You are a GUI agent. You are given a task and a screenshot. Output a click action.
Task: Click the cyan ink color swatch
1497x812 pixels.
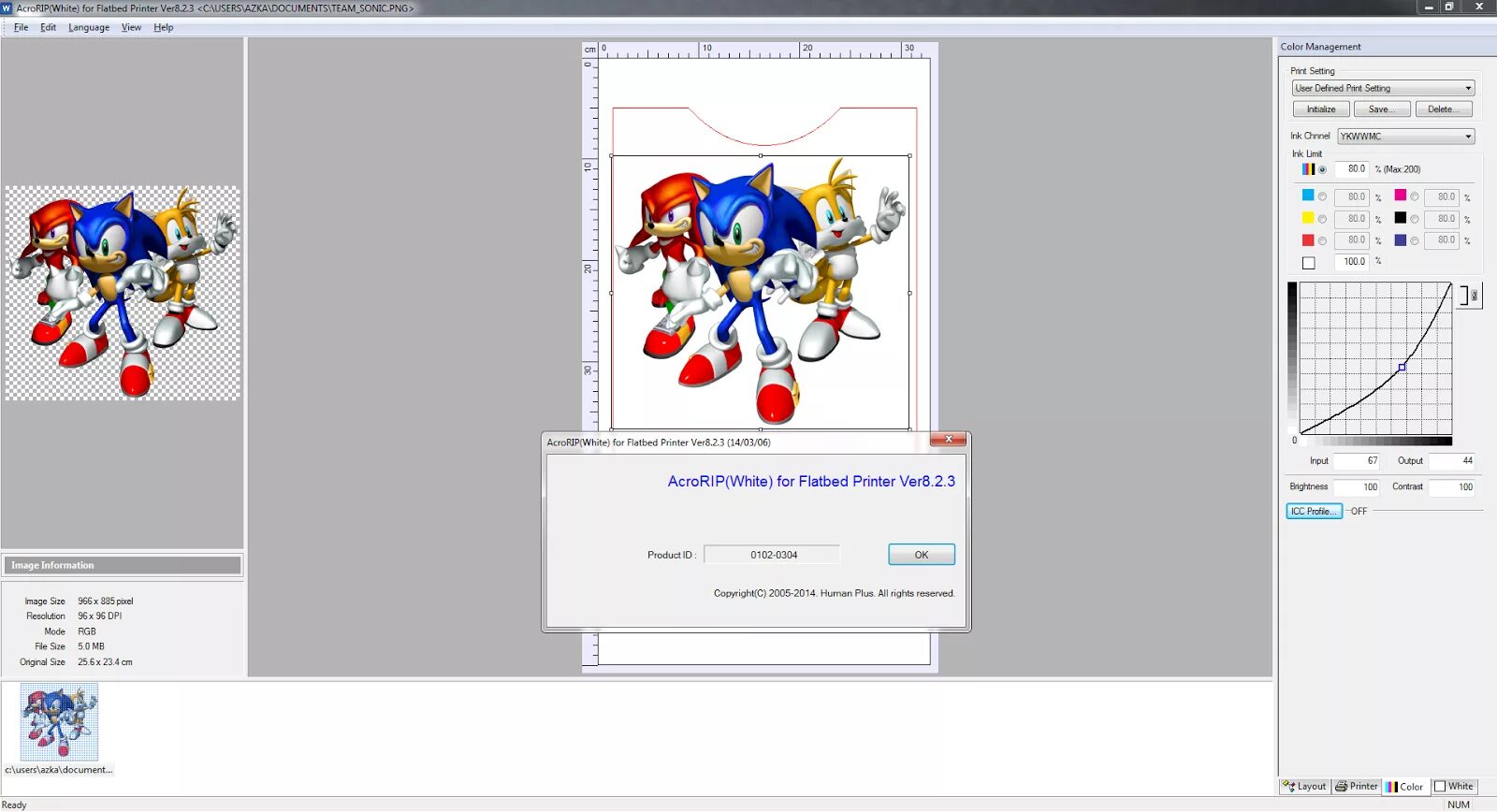(1308, 196)
